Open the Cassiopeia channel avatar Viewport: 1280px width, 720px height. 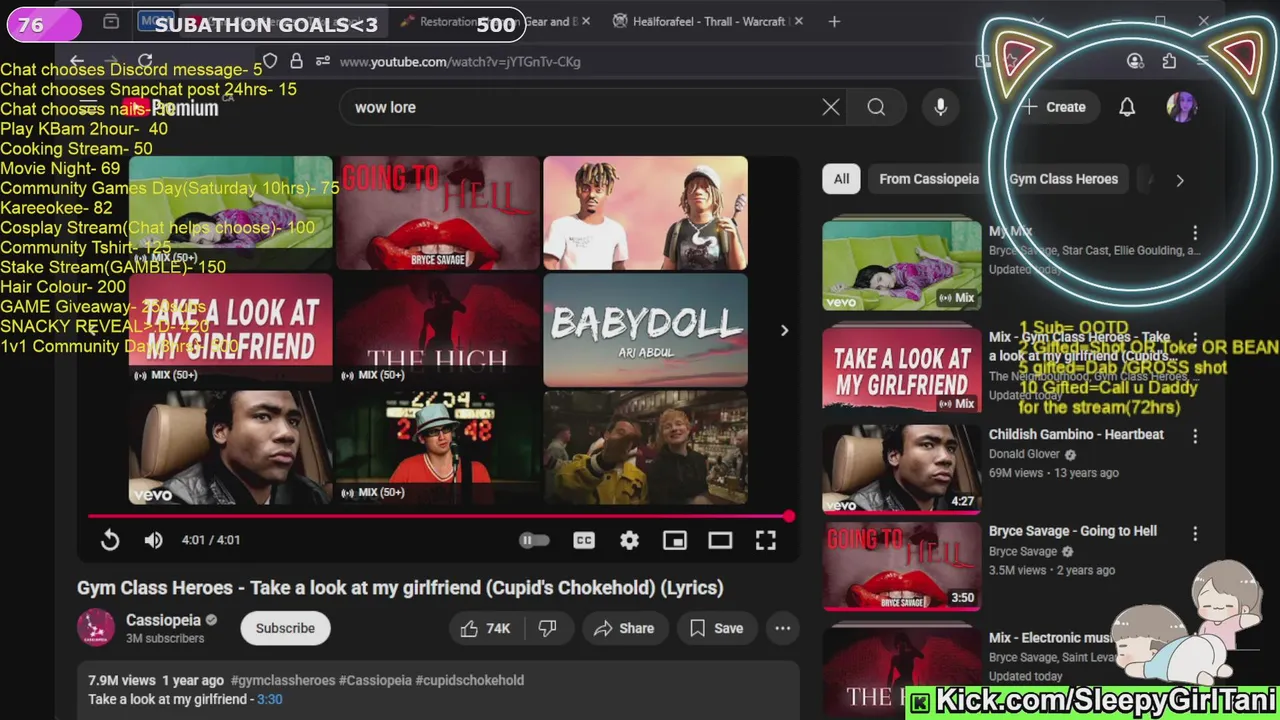click(x=96, y=628)
